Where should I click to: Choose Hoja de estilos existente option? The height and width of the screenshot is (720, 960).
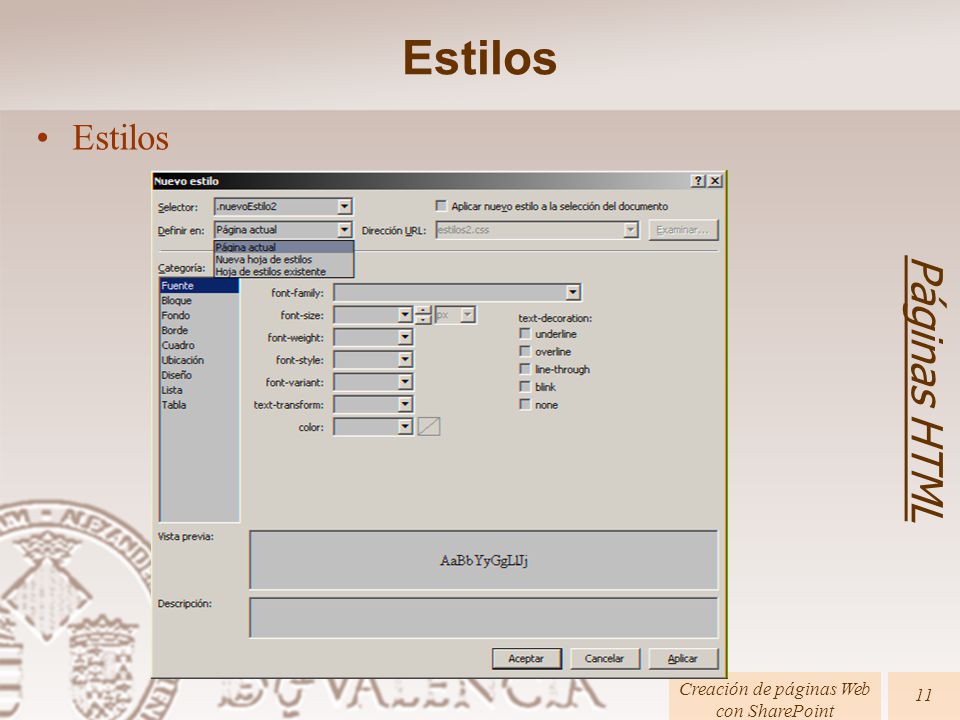[283, 271]
